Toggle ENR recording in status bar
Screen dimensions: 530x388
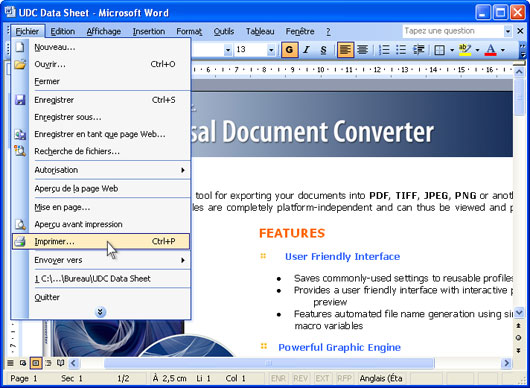[278, 379]
